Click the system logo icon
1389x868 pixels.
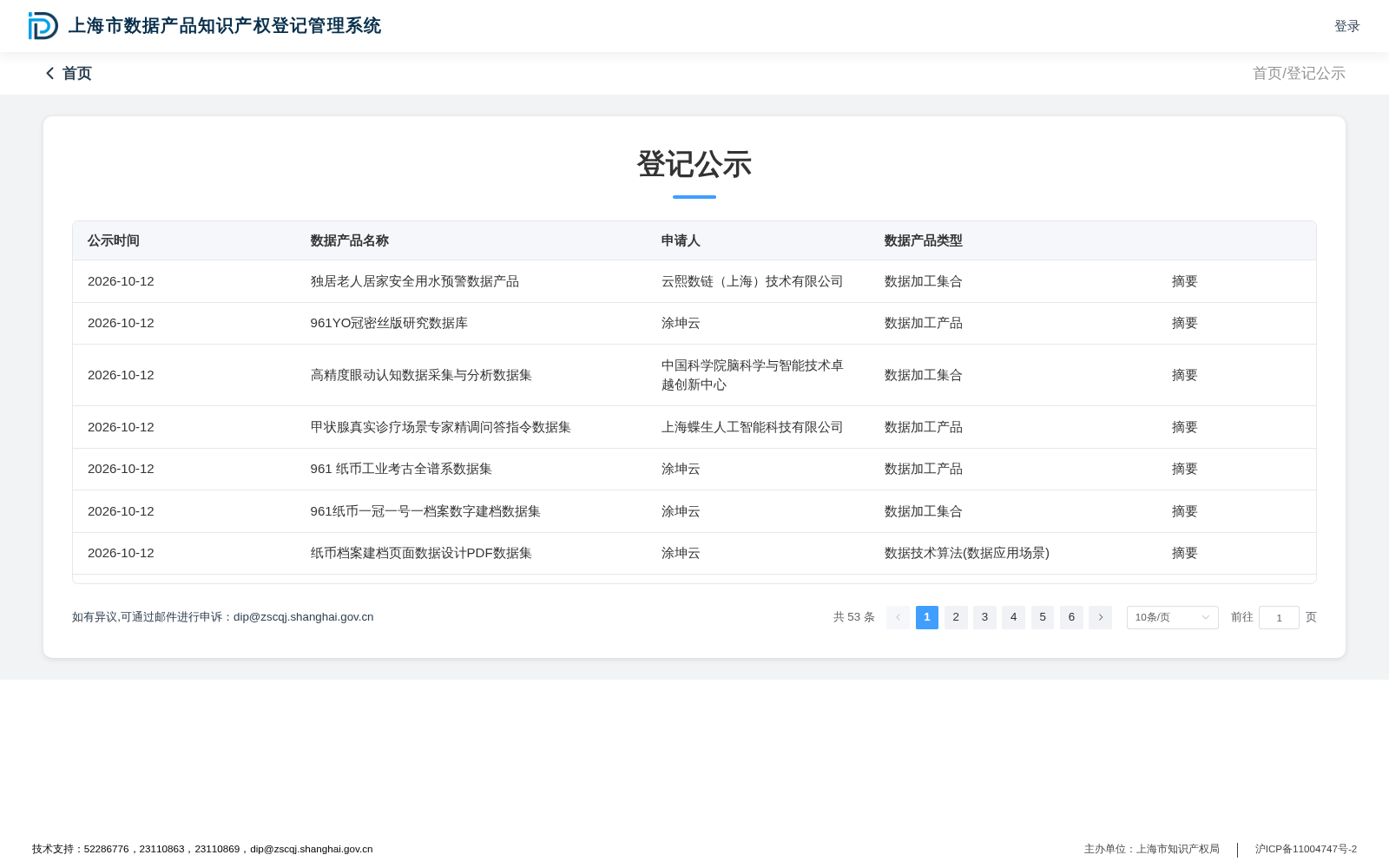click(43, 26)
